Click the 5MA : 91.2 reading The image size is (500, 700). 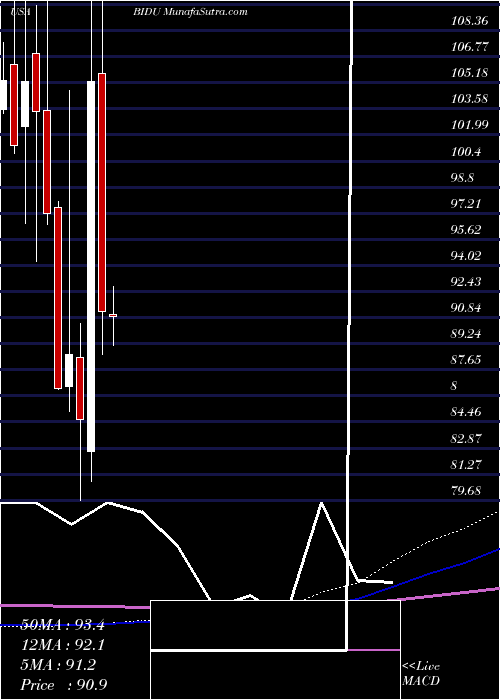(58, 665)
